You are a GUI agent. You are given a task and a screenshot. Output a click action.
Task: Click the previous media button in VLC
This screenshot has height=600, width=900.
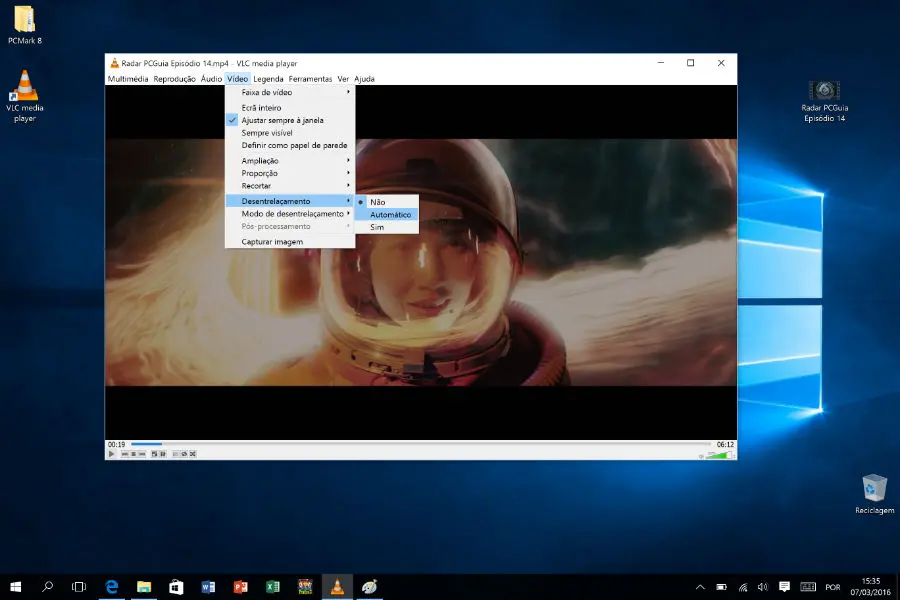125,454
